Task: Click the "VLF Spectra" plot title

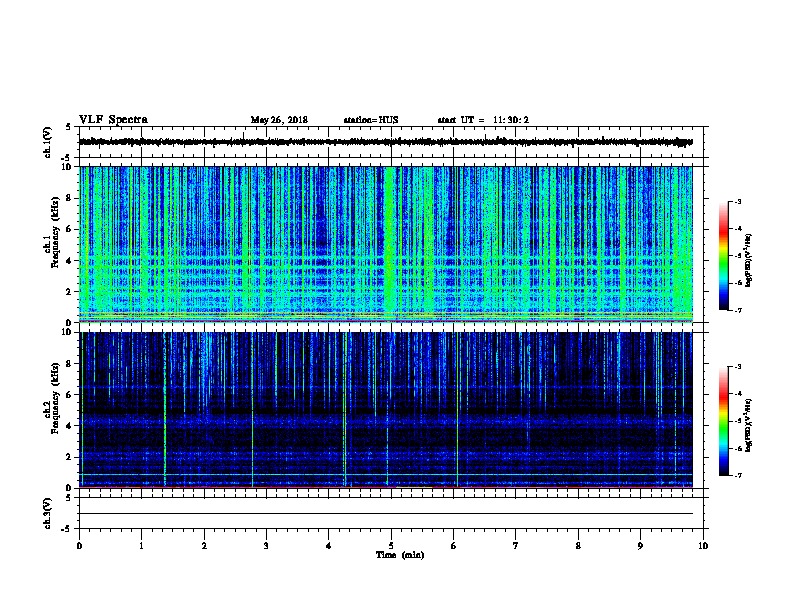Action: (x=113, y=120)
